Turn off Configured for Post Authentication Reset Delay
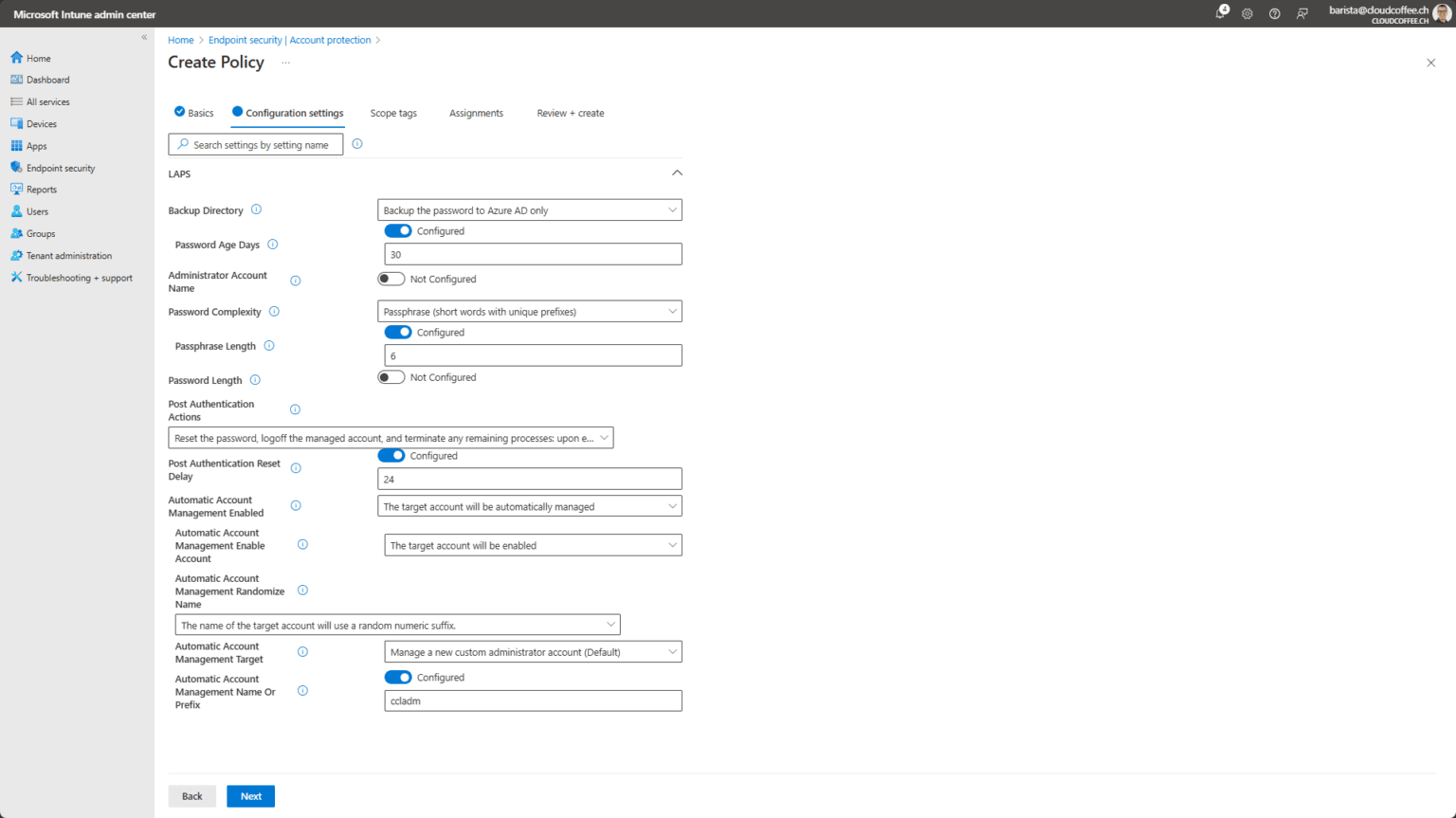The width and height of the screenshot is (1456, 818). click(x=391, y=455)
